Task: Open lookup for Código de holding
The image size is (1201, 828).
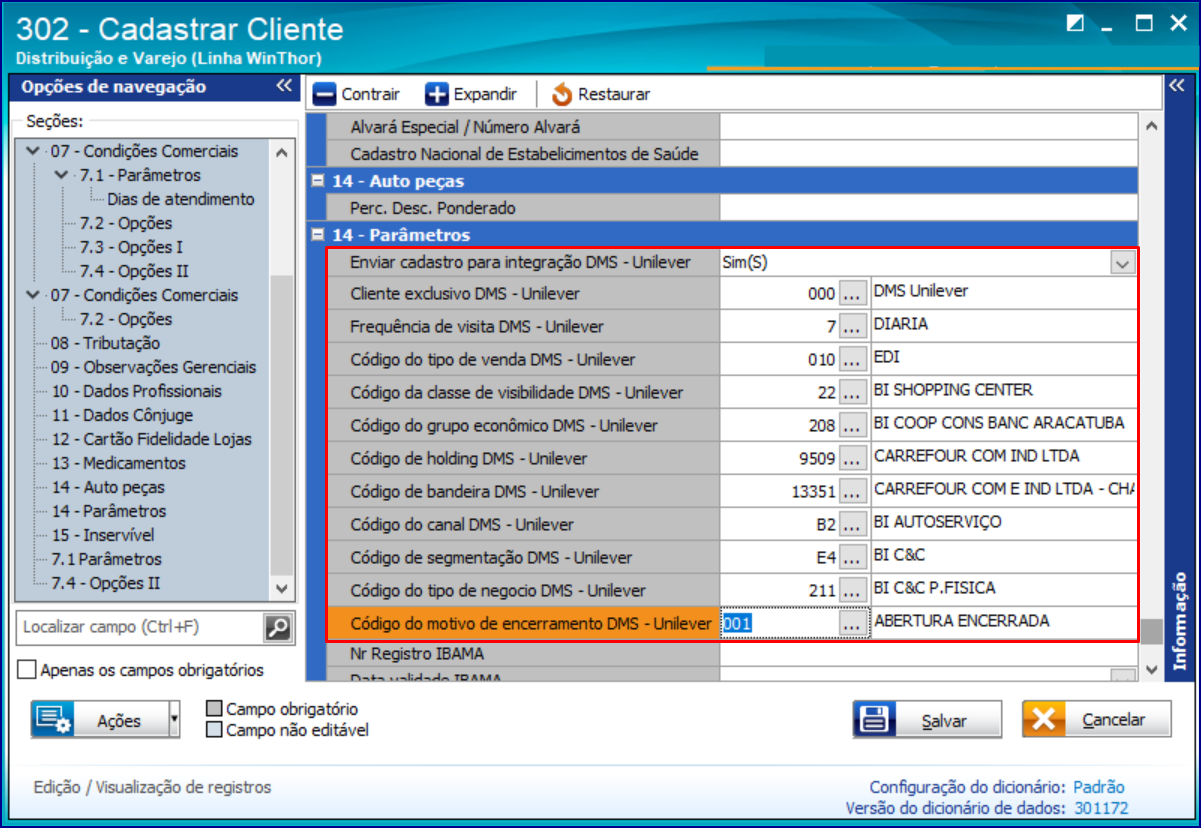Action: point(852,459)
